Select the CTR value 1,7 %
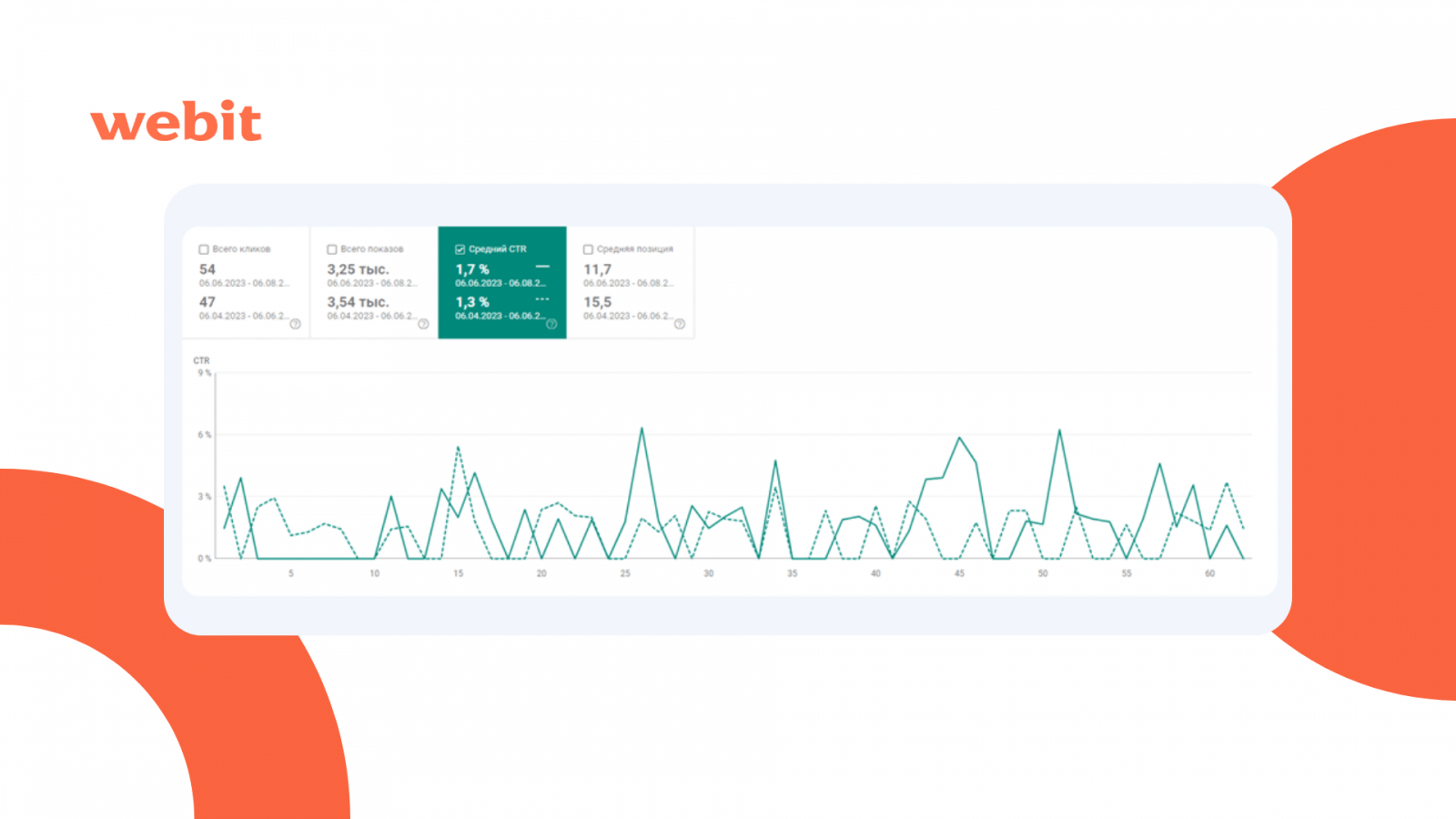The image size is (1456, 819). pos(472,269)
